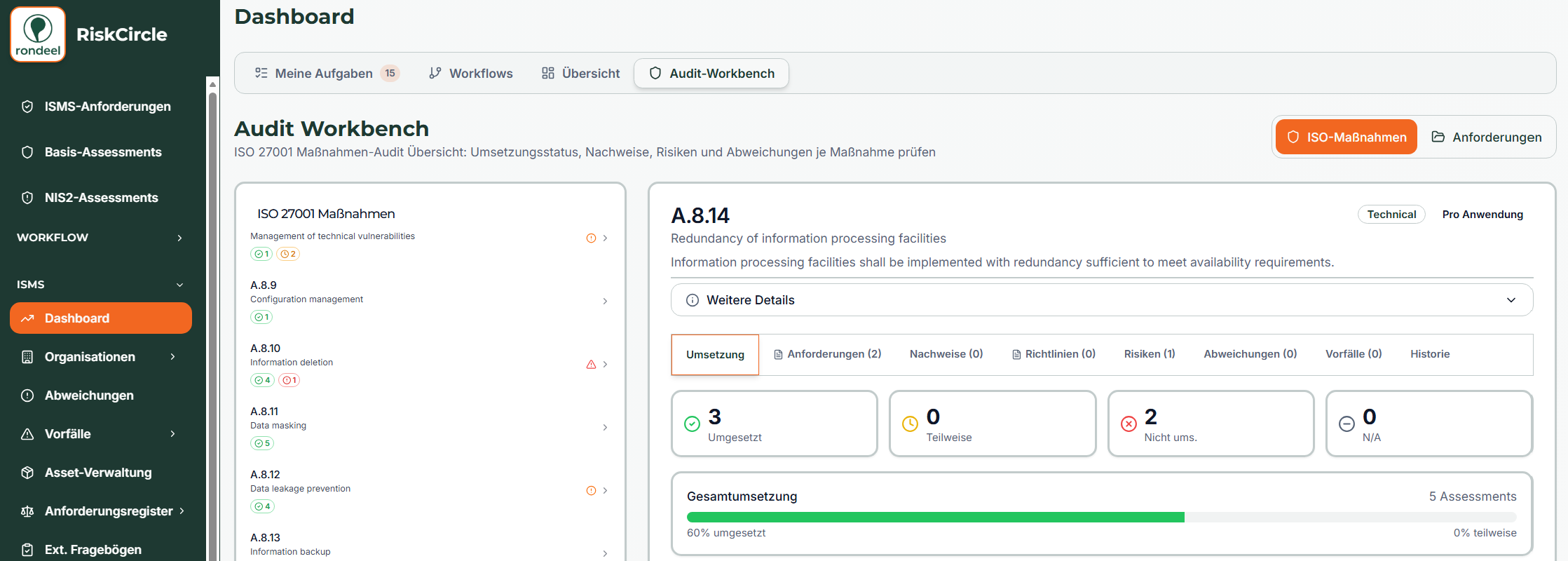Click the Nicht ums. count card
The height and width of the screenshot is (561, 1568).
1211,424
